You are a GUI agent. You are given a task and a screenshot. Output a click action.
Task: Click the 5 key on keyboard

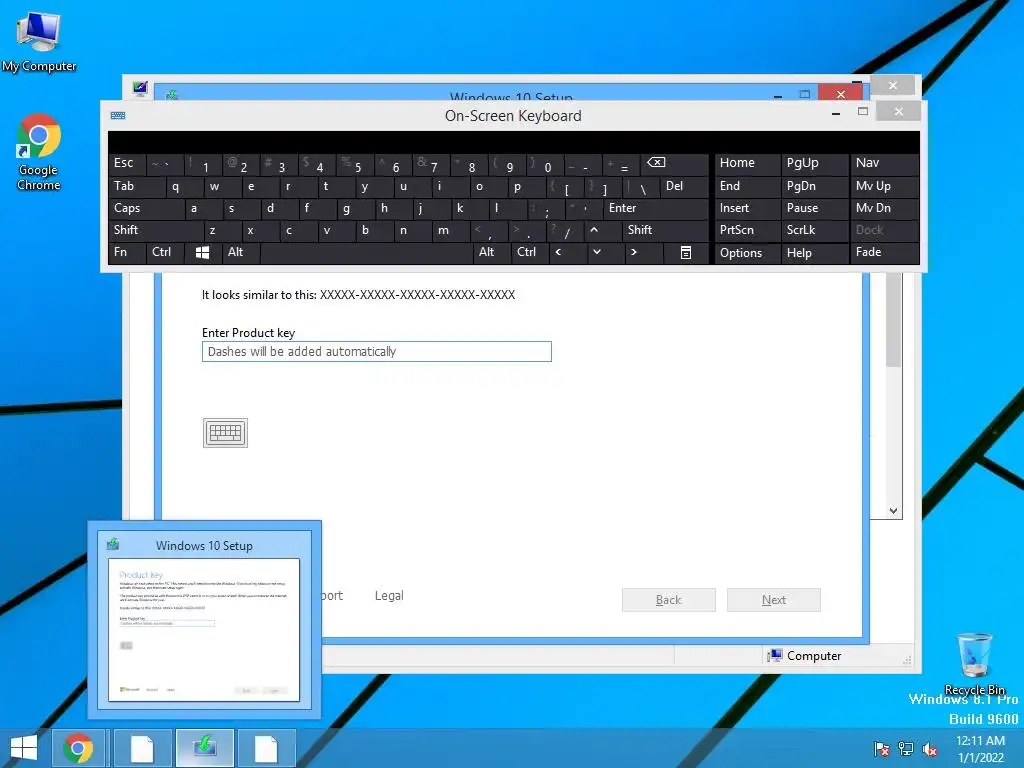pos(355,164)
